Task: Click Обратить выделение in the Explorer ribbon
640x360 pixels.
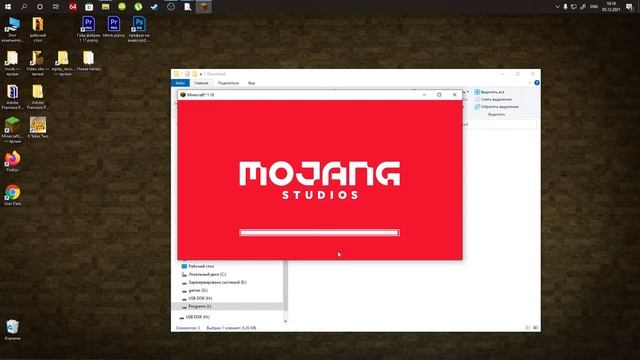Action: (x=496, y=107)
